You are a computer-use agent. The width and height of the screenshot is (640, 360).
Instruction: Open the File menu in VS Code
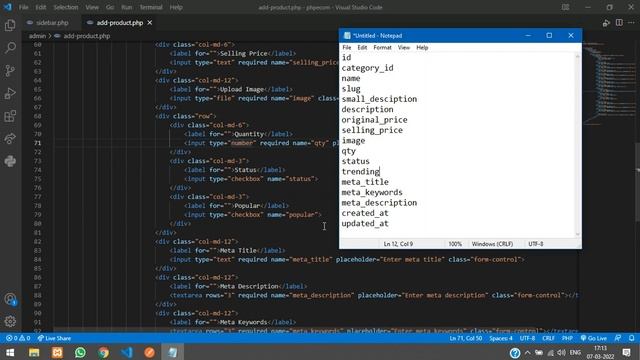[x=24, y=7]
